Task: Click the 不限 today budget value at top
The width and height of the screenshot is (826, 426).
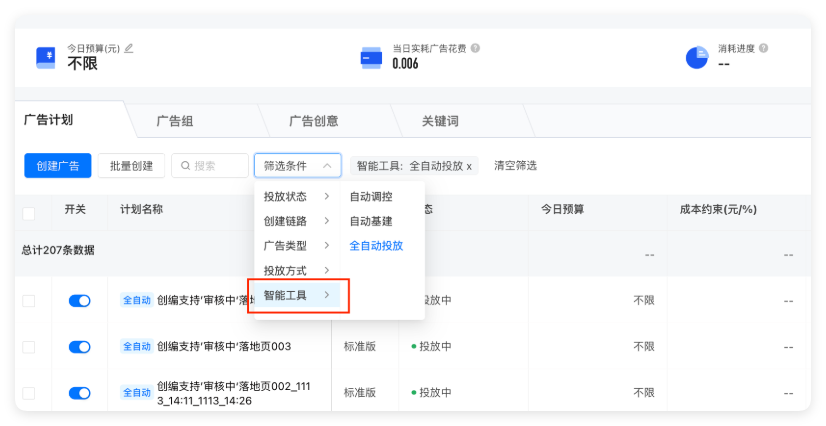Action: [82, 64]
